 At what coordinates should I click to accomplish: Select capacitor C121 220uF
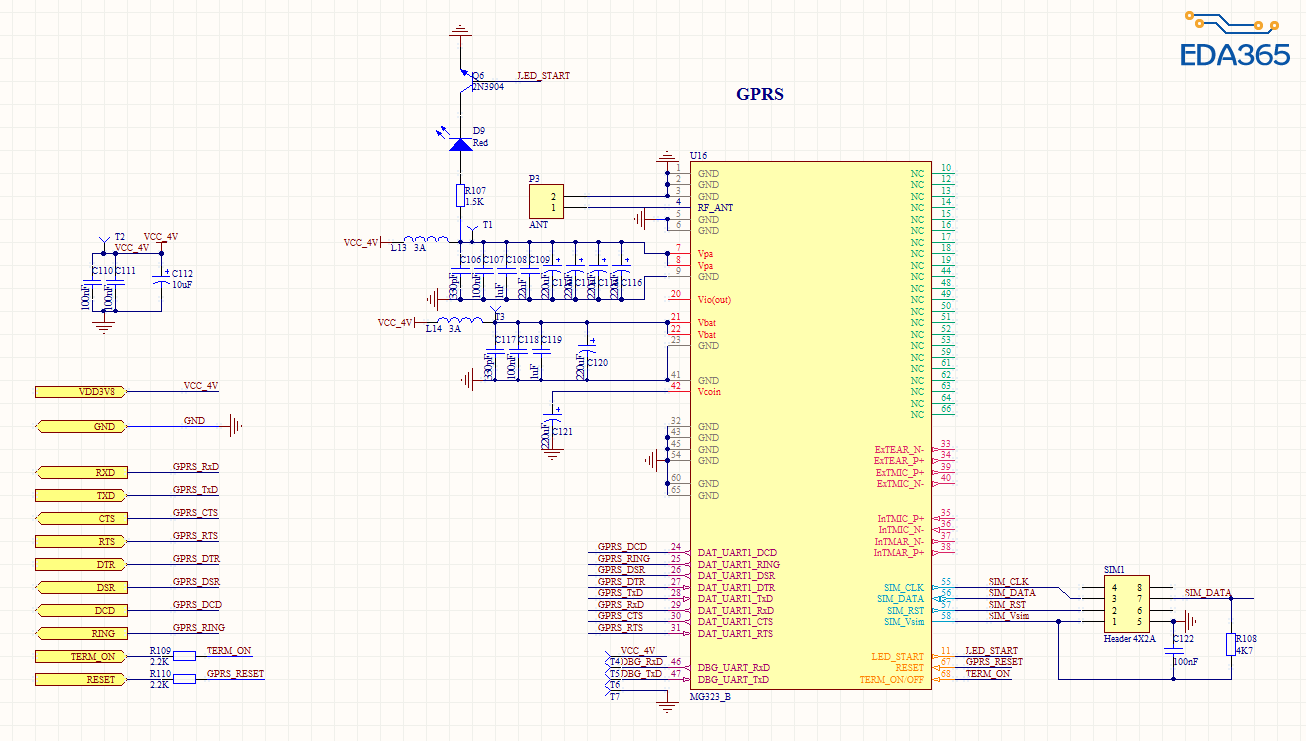[x=553, y=432]
